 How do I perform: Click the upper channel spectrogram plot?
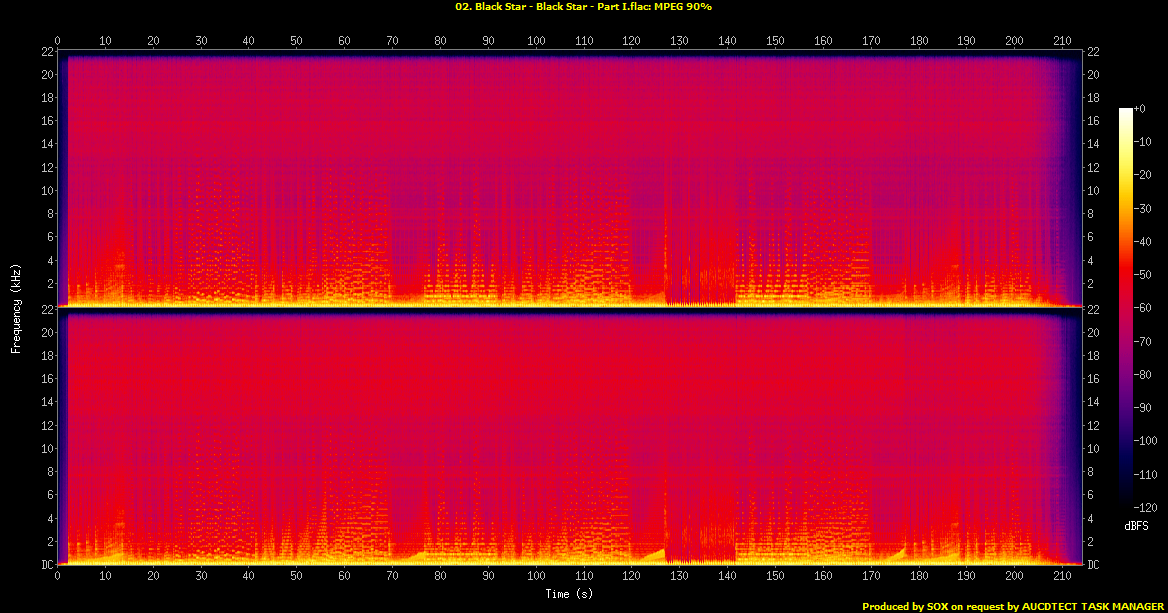570,179
